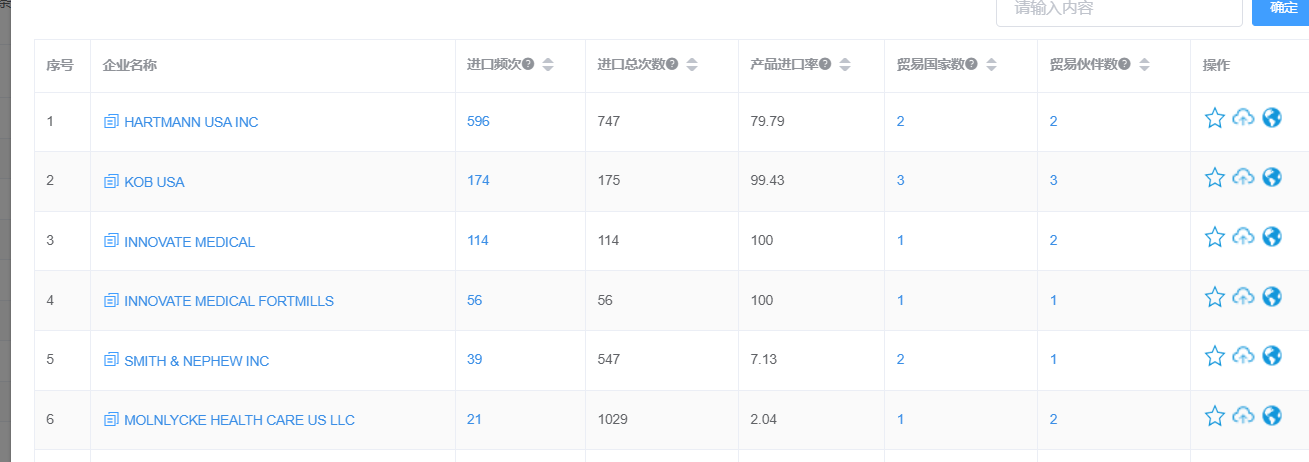Click document icon beside KOB USA

tap(111, 182)
